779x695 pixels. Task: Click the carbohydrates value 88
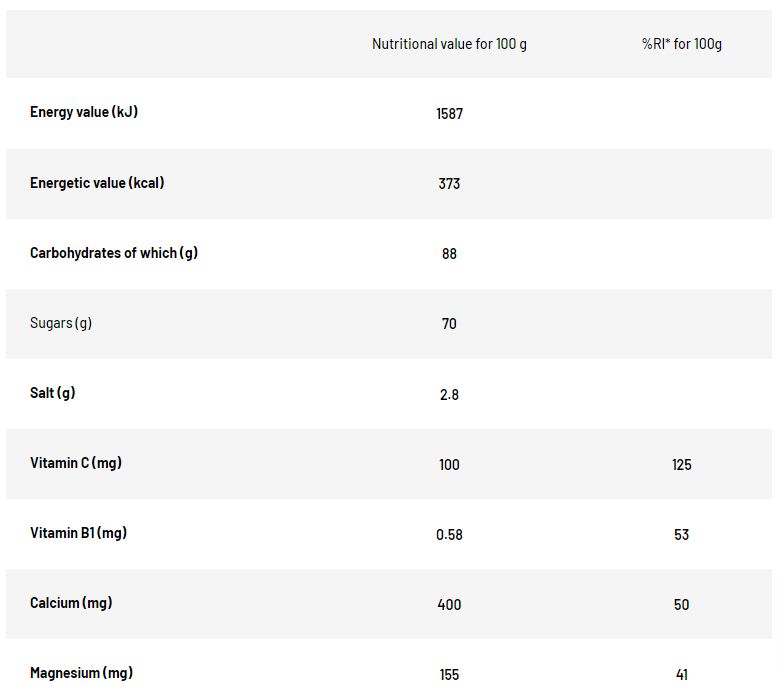point(449,254)
